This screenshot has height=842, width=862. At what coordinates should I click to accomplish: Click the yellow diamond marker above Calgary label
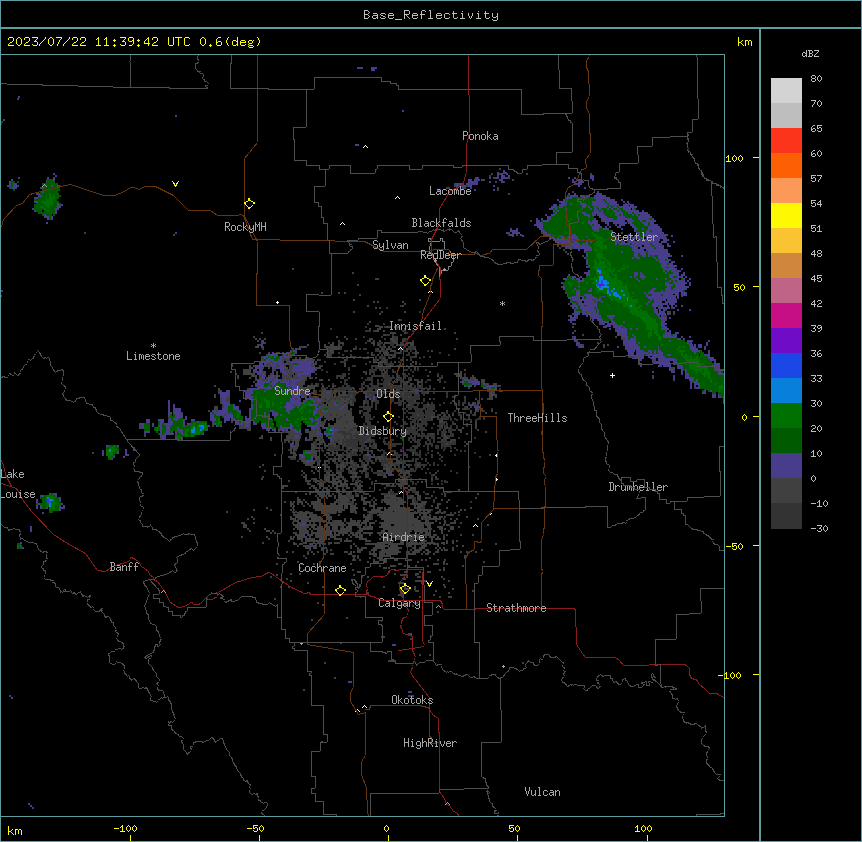coord(405,589)
